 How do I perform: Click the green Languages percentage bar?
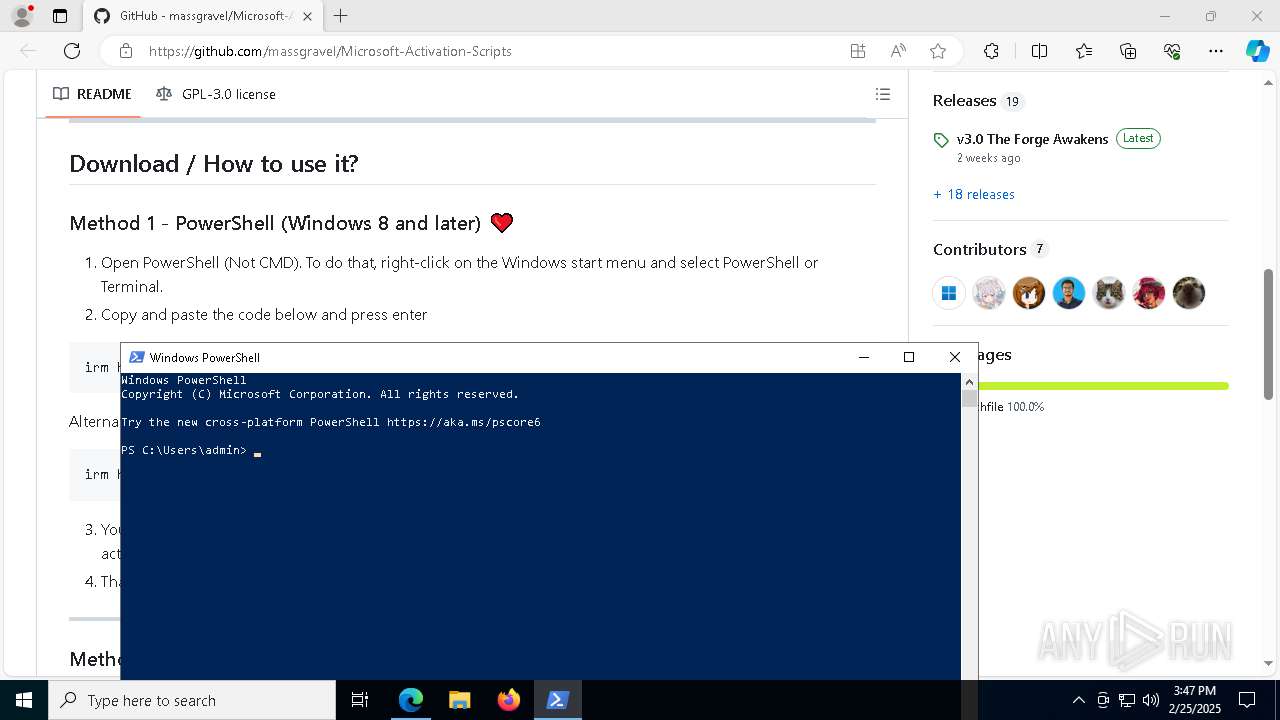1103,386
